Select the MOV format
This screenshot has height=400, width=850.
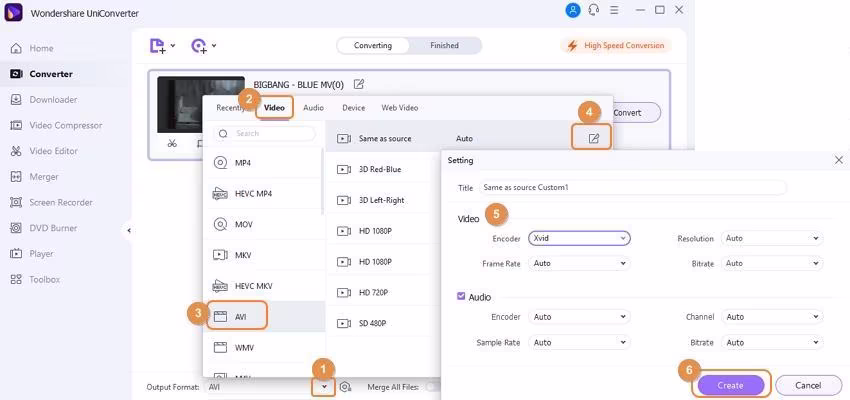click(263, 224)
